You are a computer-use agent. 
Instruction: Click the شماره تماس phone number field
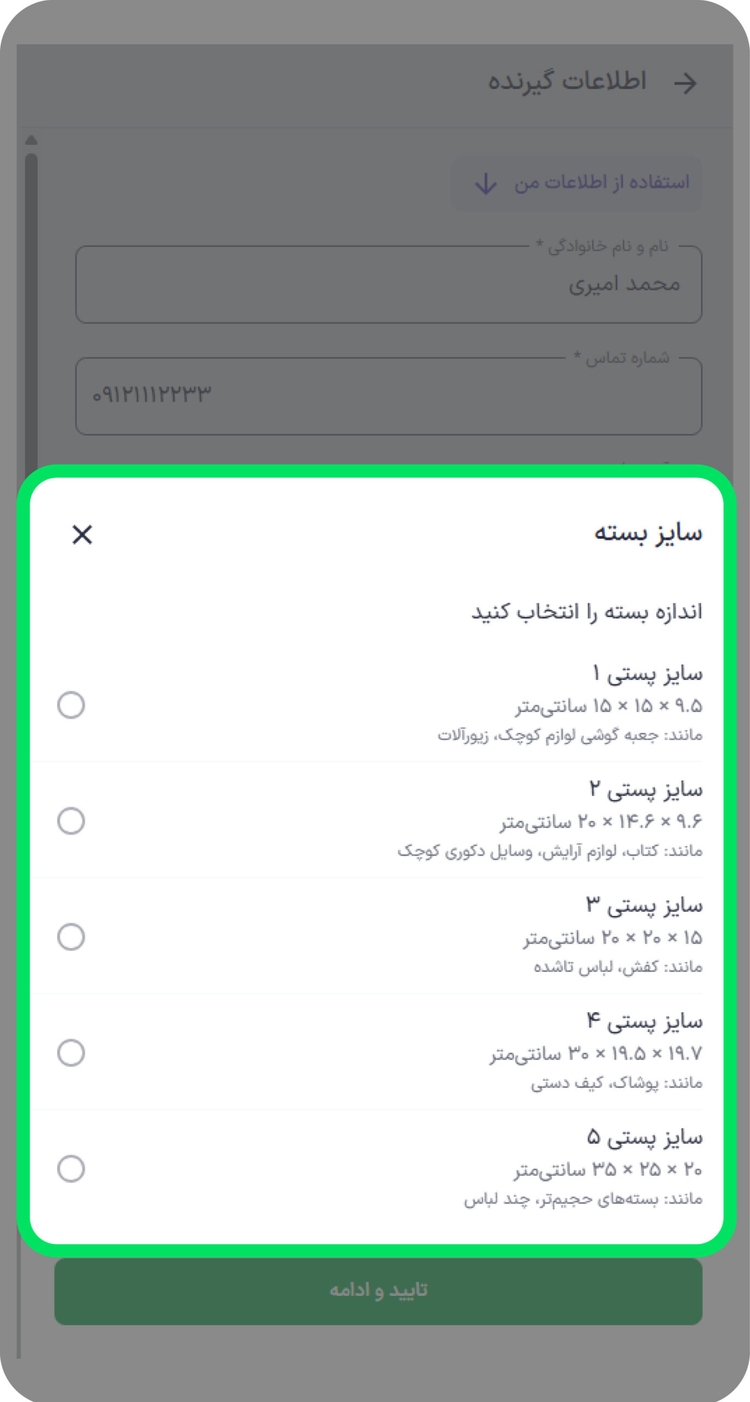(388, 395)
